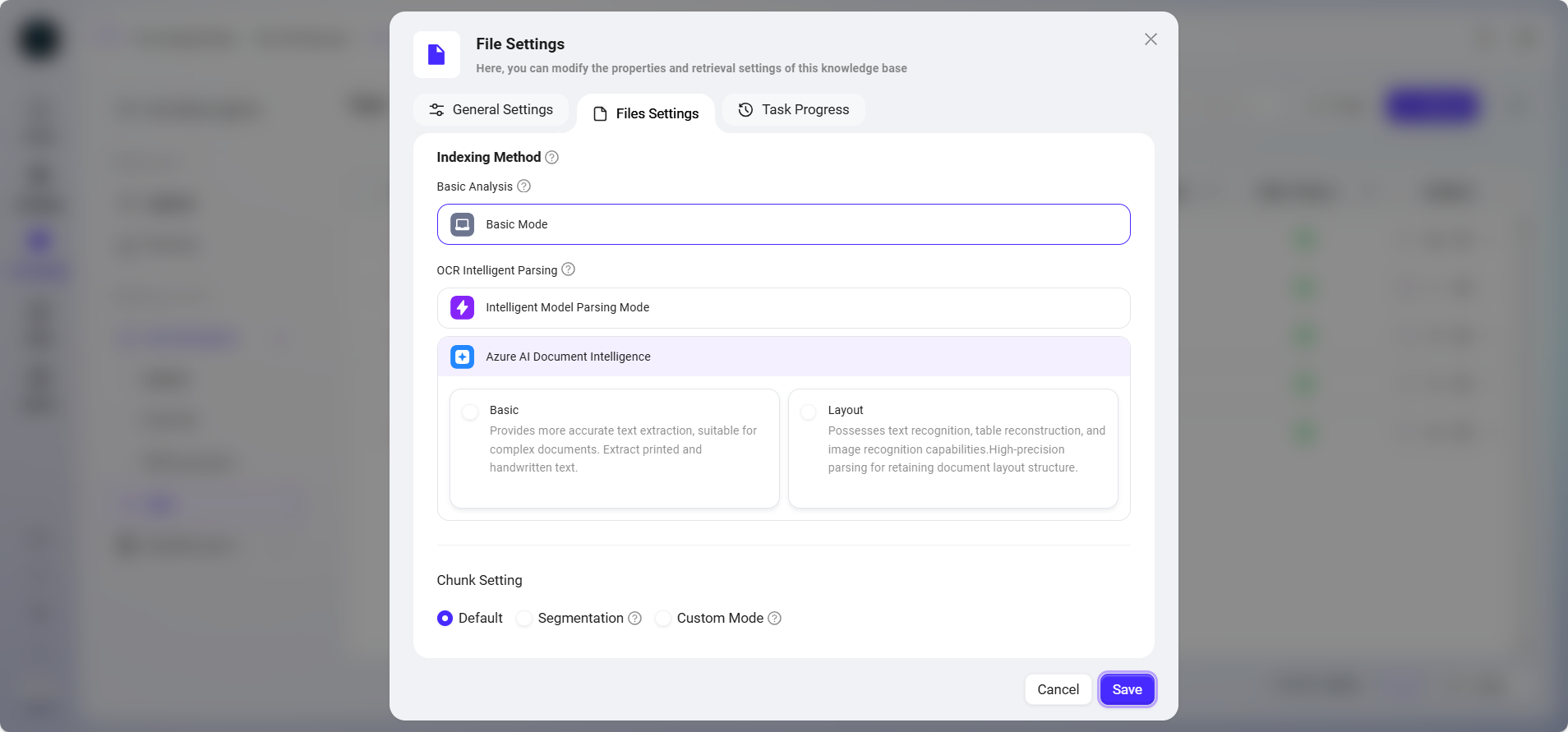Select Intelligent Model Parsing Mode row
The height and width of the screenshot is (732, 1568).
tap(783, 308)
